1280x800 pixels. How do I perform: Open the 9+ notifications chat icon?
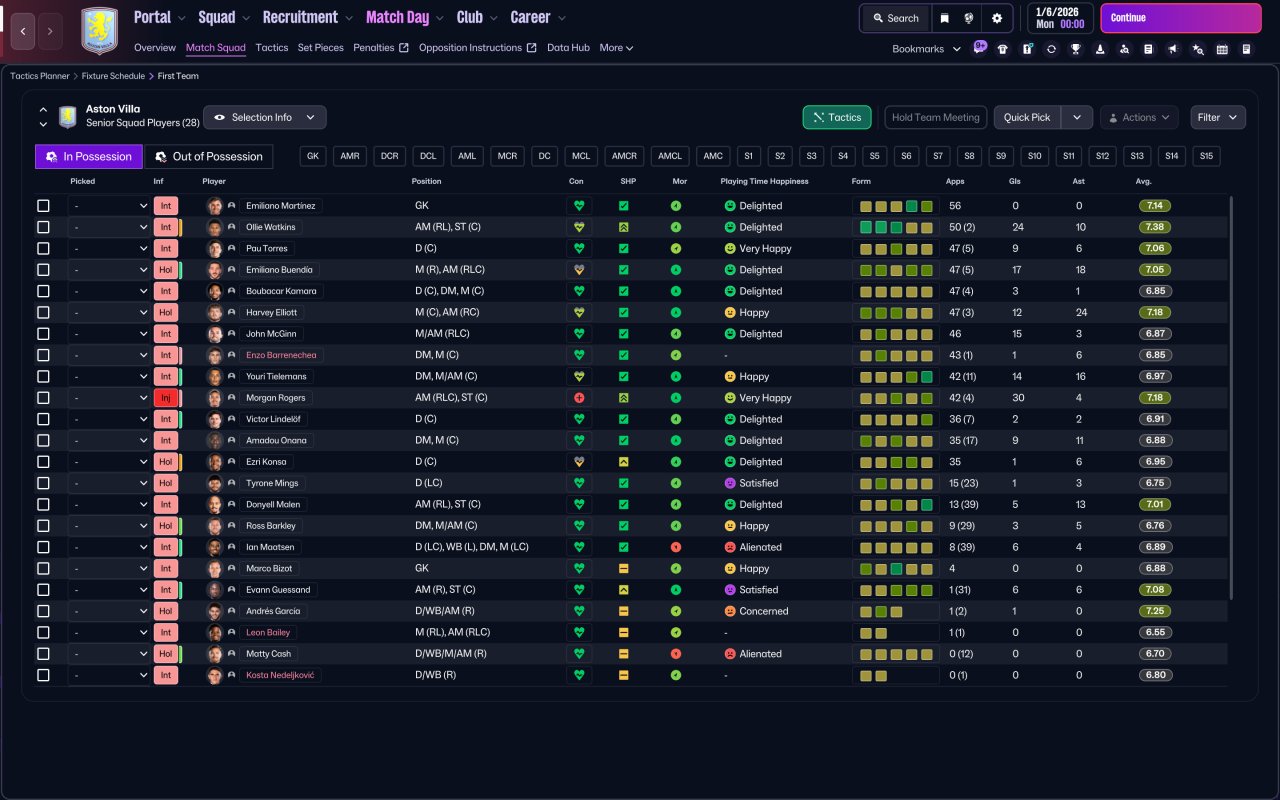pos(979,48)
